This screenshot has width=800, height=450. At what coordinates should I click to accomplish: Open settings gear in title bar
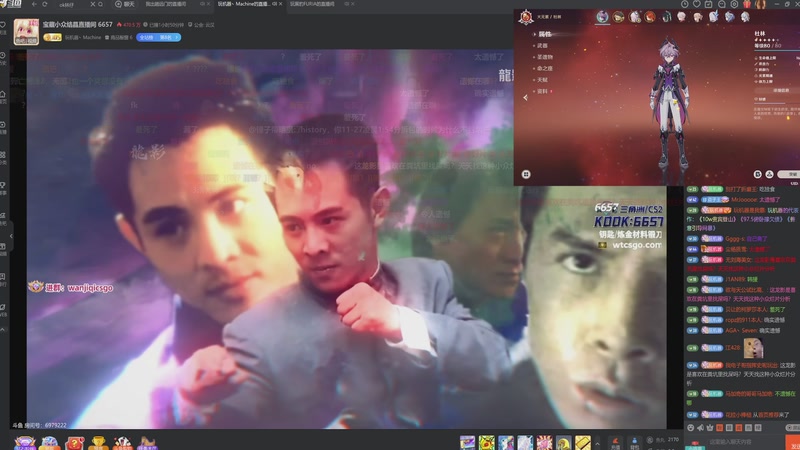[x=734, y=4]
